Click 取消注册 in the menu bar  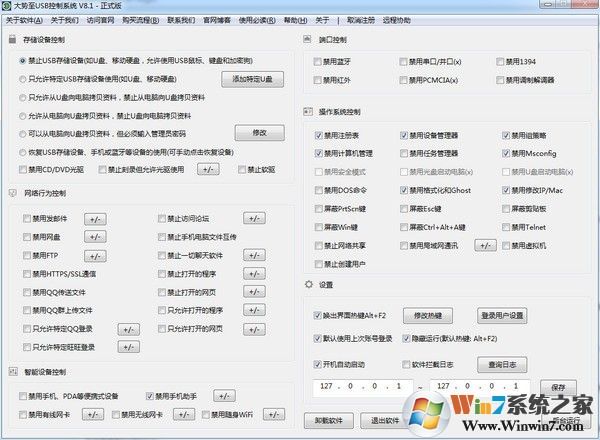[x=361, y=20]
